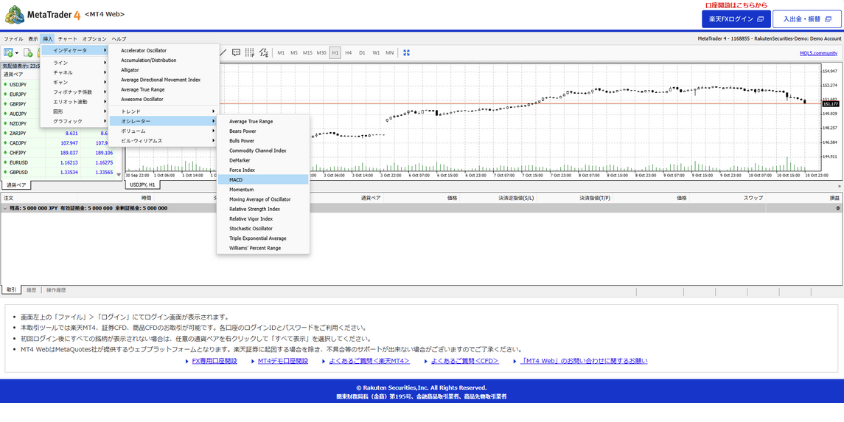This screenshot has width=844, height=422.
Task: Open the MQL5.community link
Action: coord(818,53)
